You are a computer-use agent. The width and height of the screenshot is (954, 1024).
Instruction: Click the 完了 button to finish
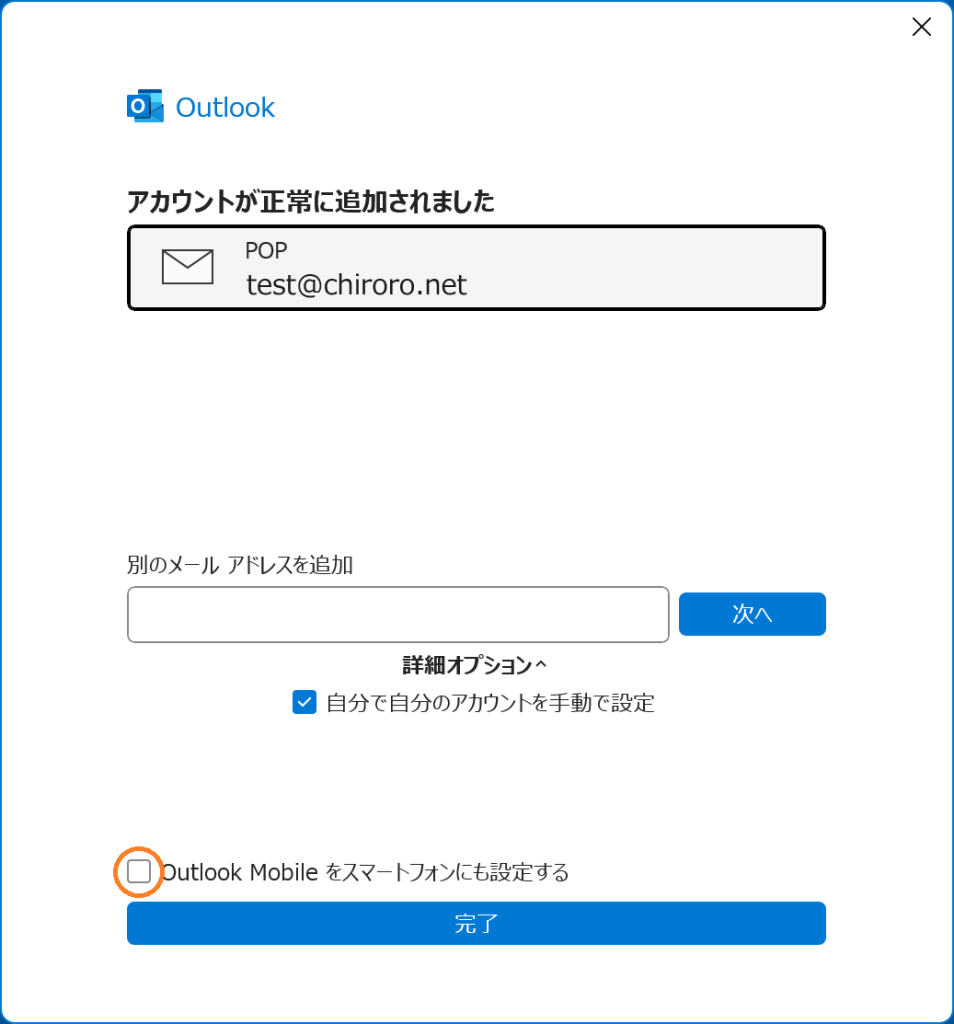click(476, 923)
